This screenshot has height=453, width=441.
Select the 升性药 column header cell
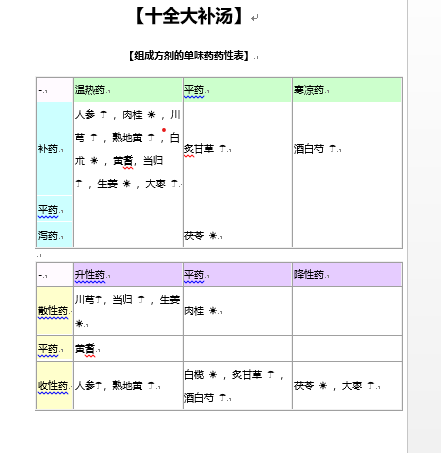pyautogui.click(x=128, y=275)
